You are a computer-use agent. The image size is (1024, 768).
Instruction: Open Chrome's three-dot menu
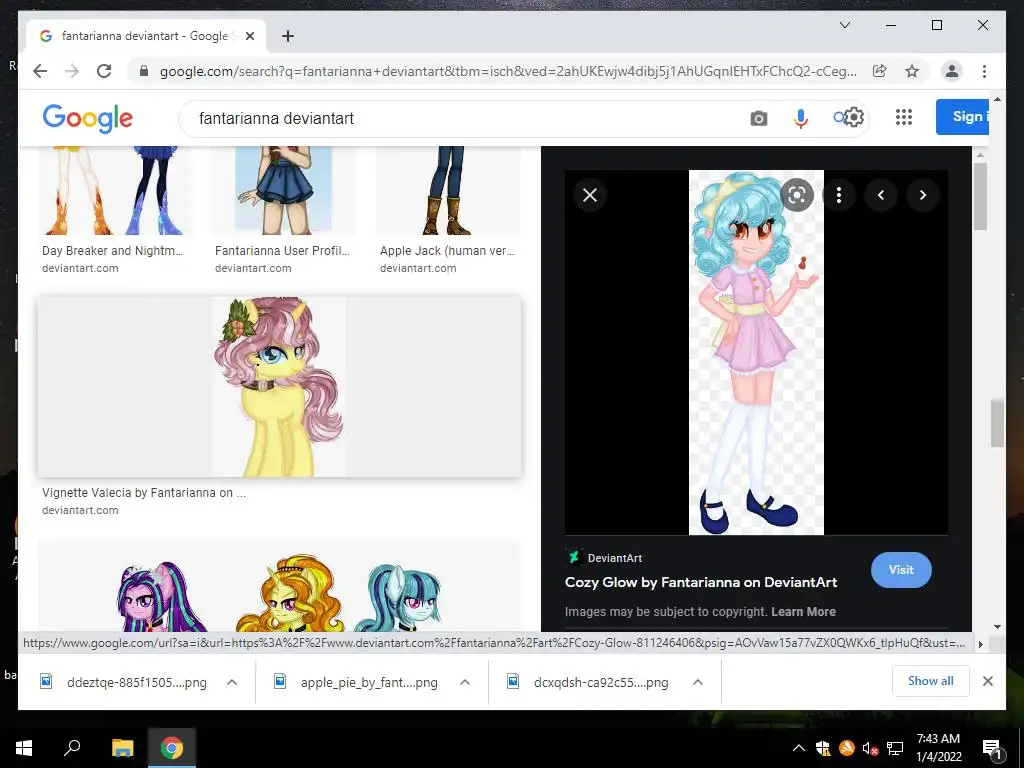click(x=984, y=71)
